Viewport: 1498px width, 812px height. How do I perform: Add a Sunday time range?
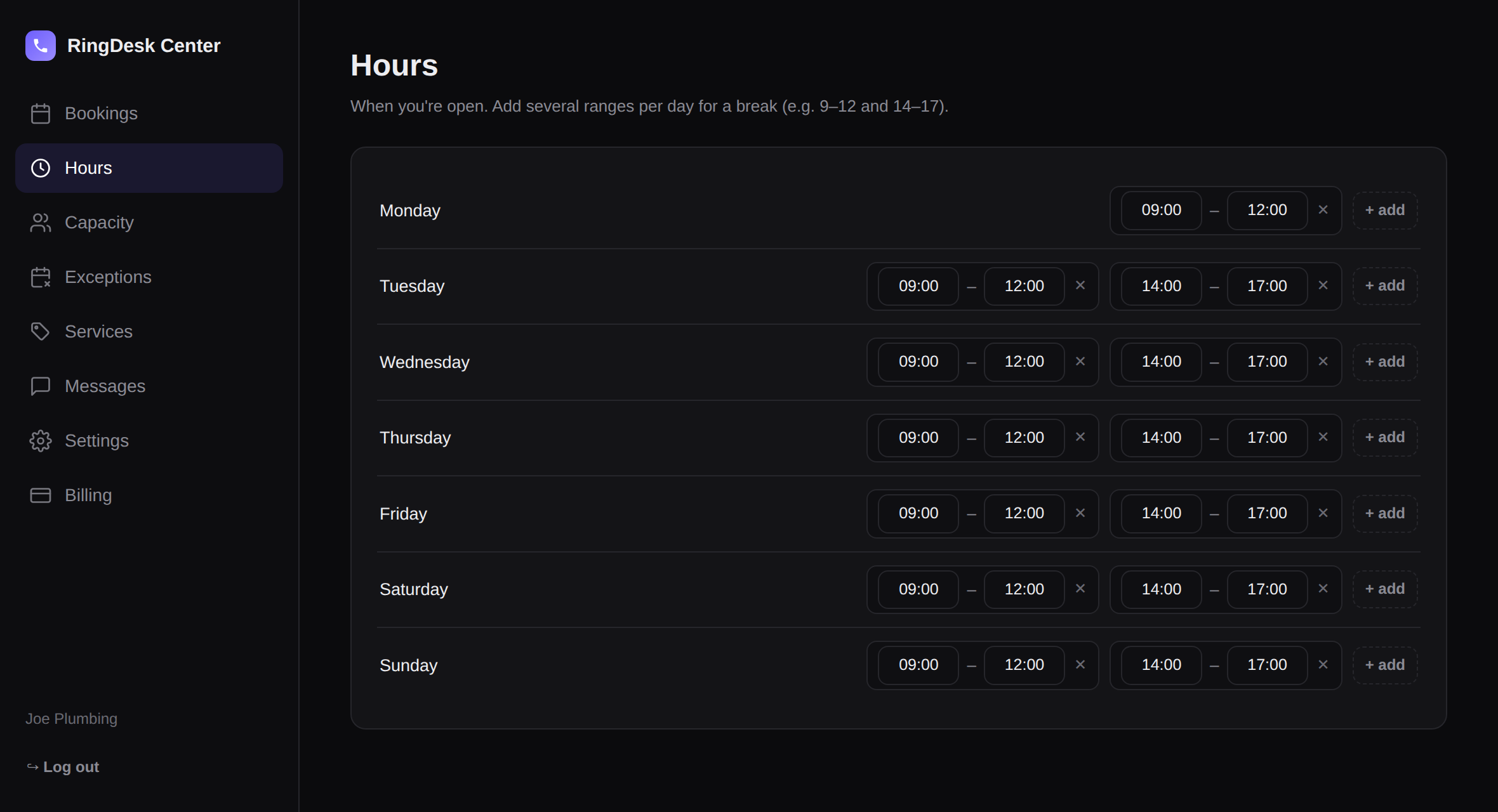coord(1385,665)
